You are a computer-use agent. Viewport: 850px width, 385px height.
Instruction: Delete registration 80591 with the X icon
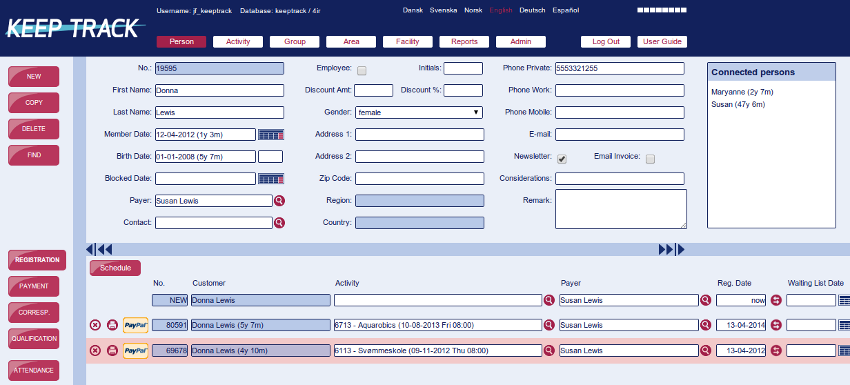pos(95,325)
